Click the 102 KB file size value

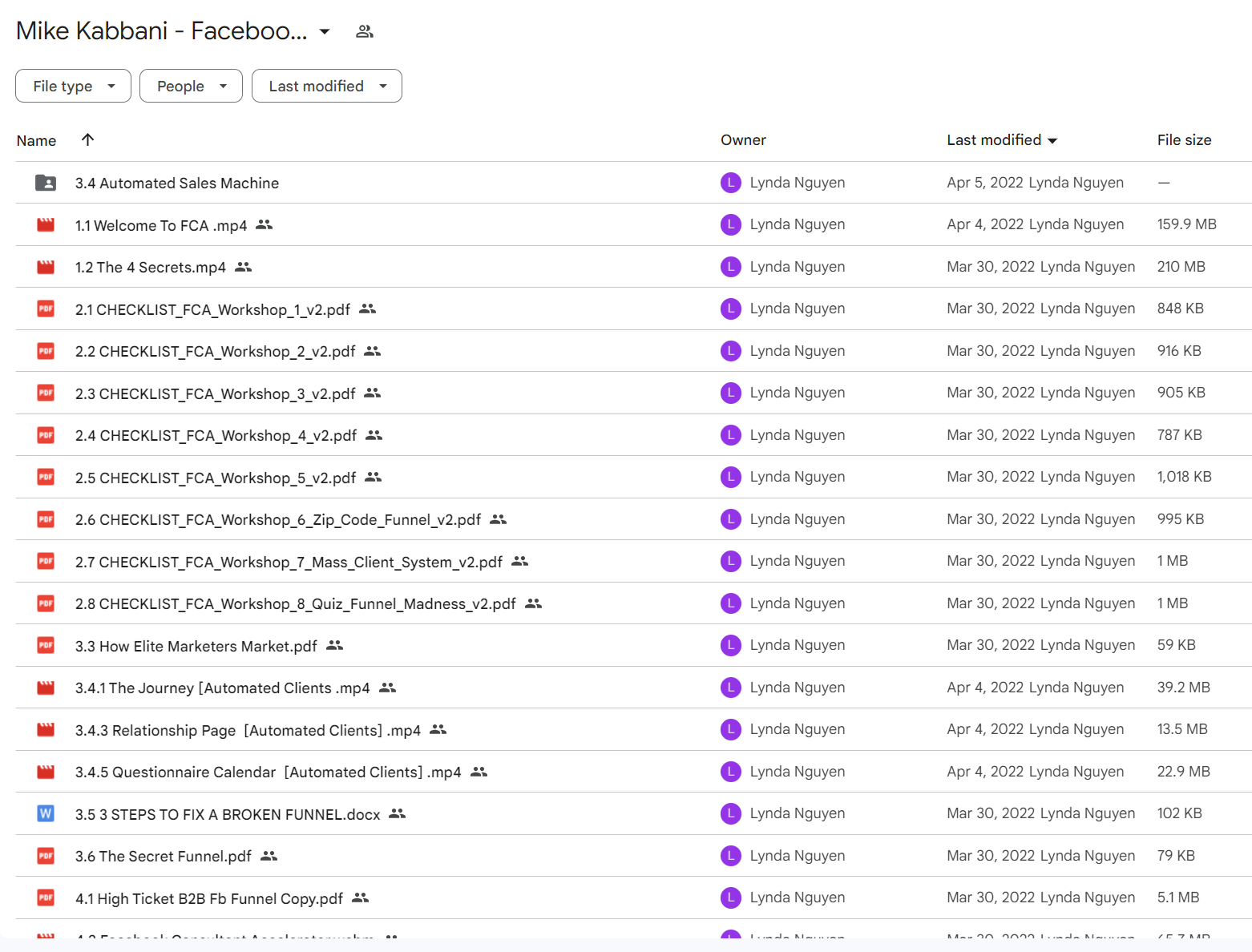click(1179, 813)
